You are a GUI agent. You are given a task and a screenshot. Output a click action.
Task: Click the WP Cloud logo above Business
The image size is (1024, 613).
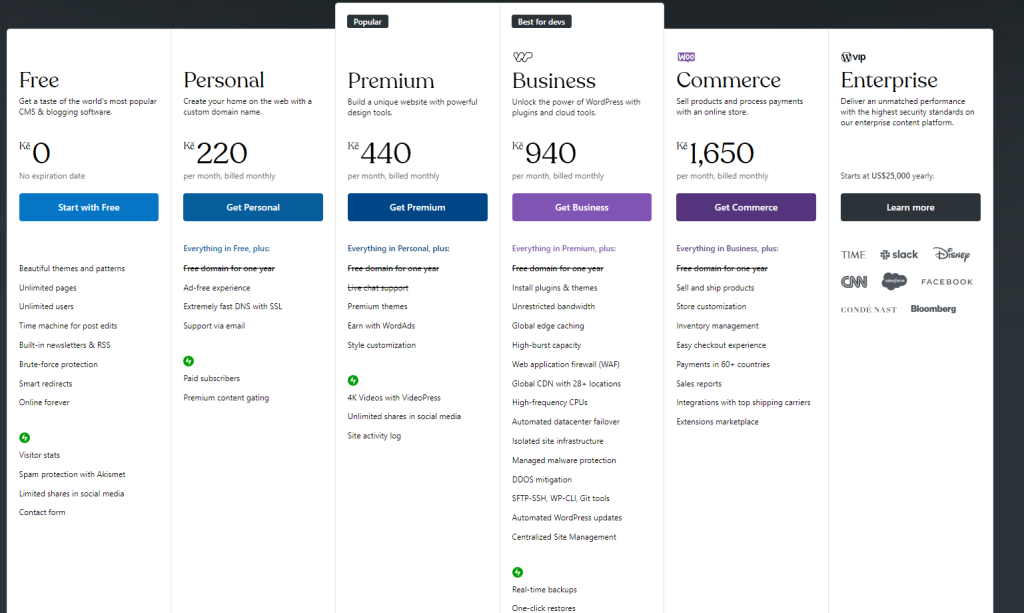click(x=522, y=57)
